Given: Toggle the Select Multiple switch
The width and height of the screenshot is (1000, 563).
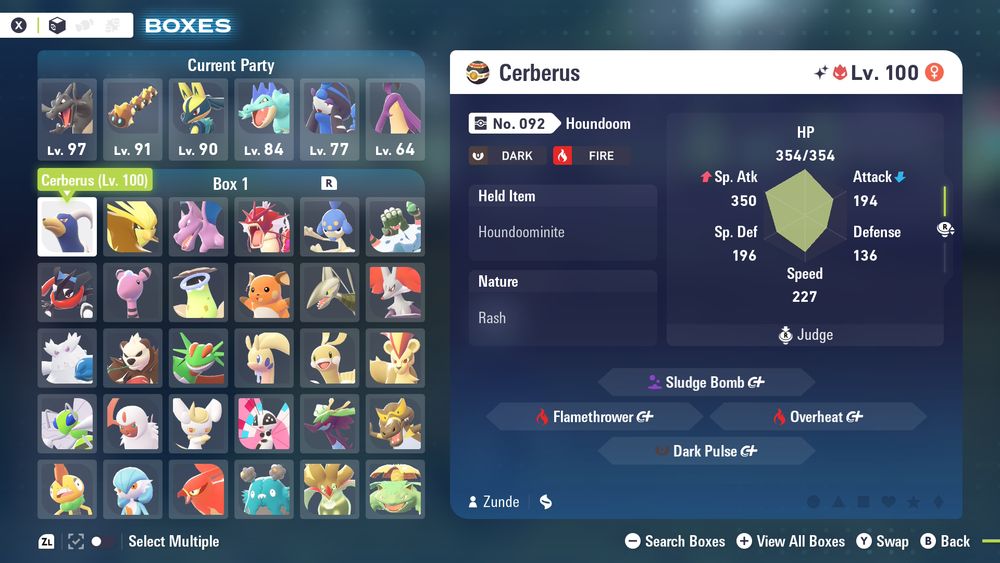Looking at the screenshot, I should 102,541.
